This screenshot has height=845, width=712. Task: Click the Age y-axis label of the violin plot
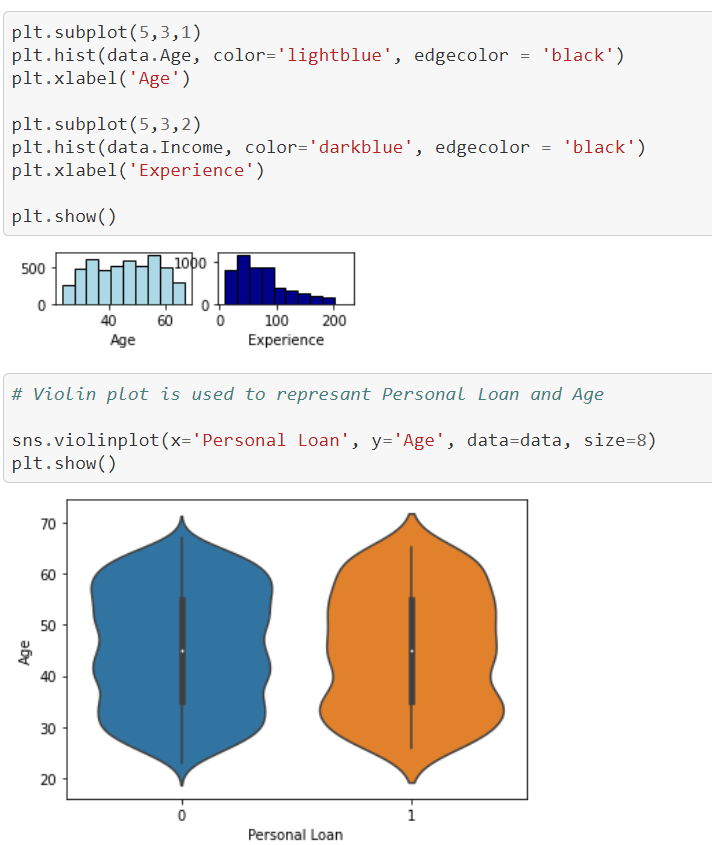(x=25, y=653)
